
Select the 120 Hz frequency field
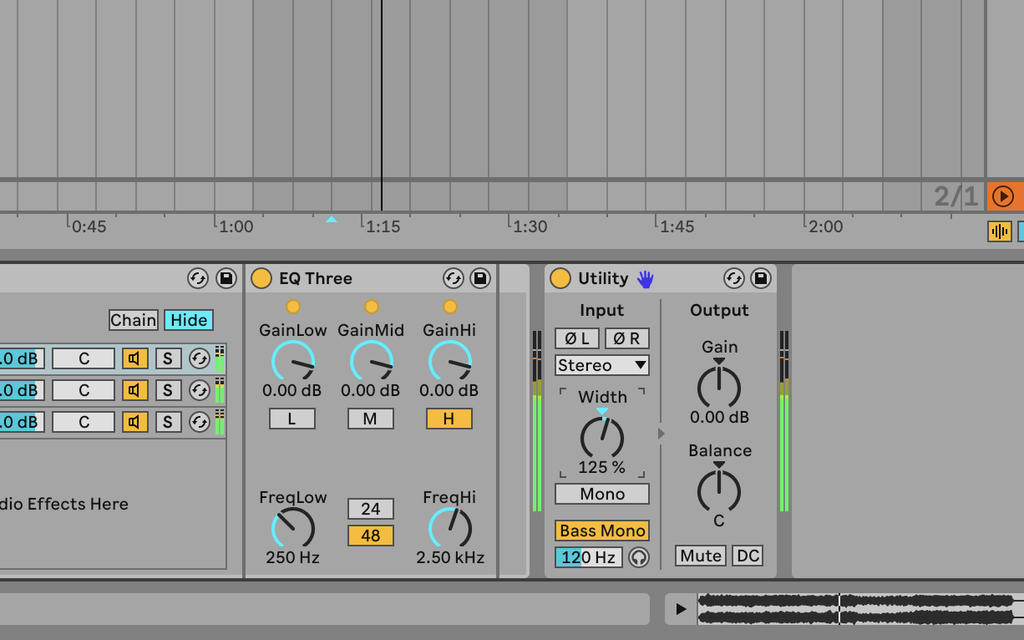pos(588,557)
